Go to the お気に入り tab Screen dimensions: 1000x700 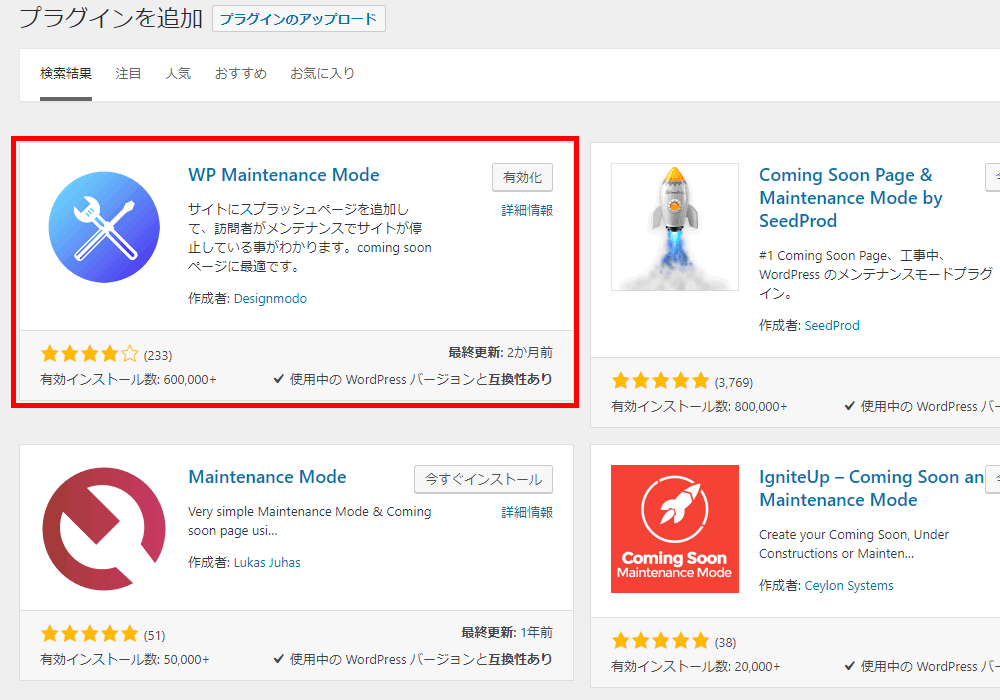[322, 74]
